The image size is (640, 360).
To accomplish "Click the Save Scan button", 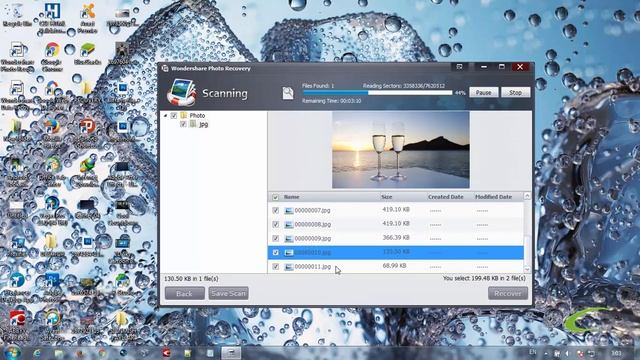I will 228,293.
